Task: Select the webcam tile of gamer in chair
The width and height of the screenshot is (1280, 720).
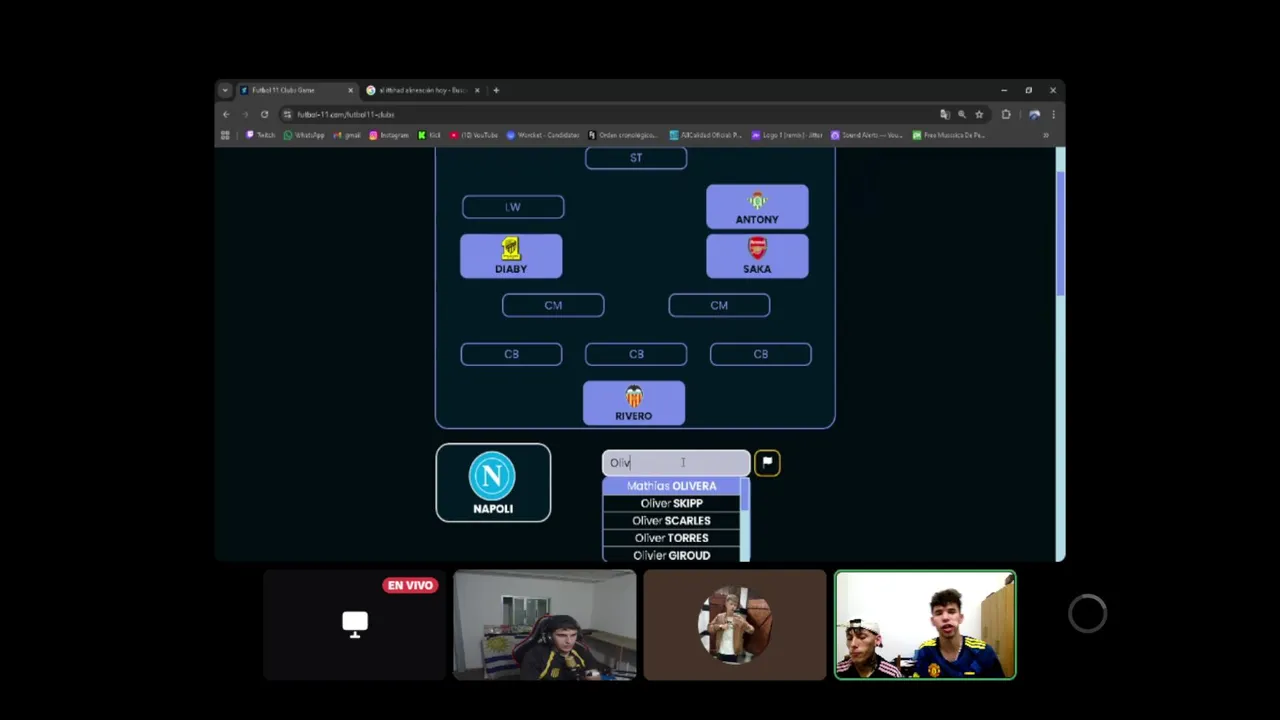Action: tap(545, 625)
